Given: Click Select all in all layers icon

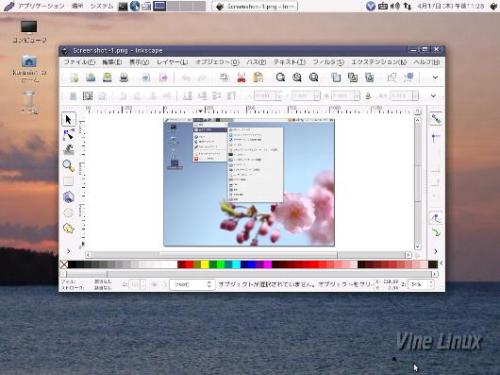Looking at the screenshot, I should (88, 96).
